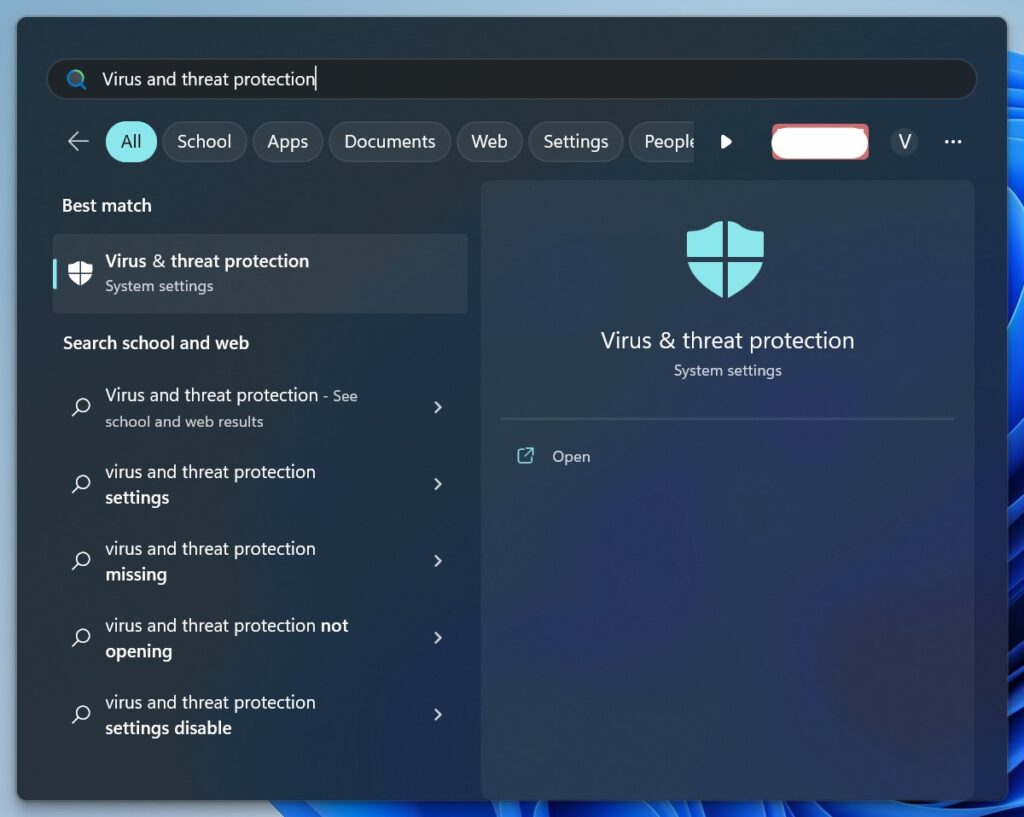Screen dimensions: 1024x817
Task: Click the shield icon in Best match result
Action: 80,273
